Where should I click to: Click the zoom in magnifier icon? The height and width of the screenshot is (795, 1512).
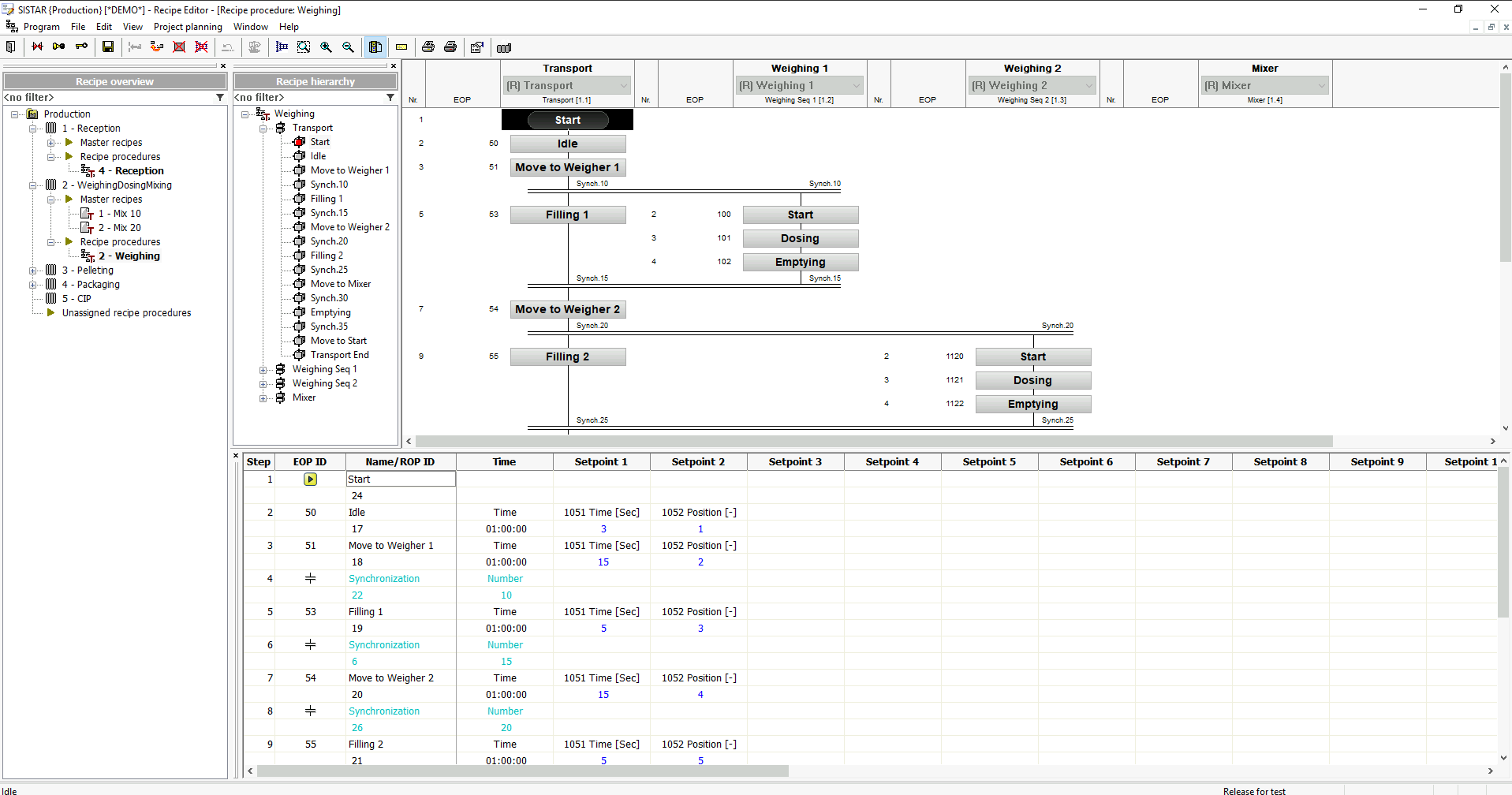(x=326, y=47)
